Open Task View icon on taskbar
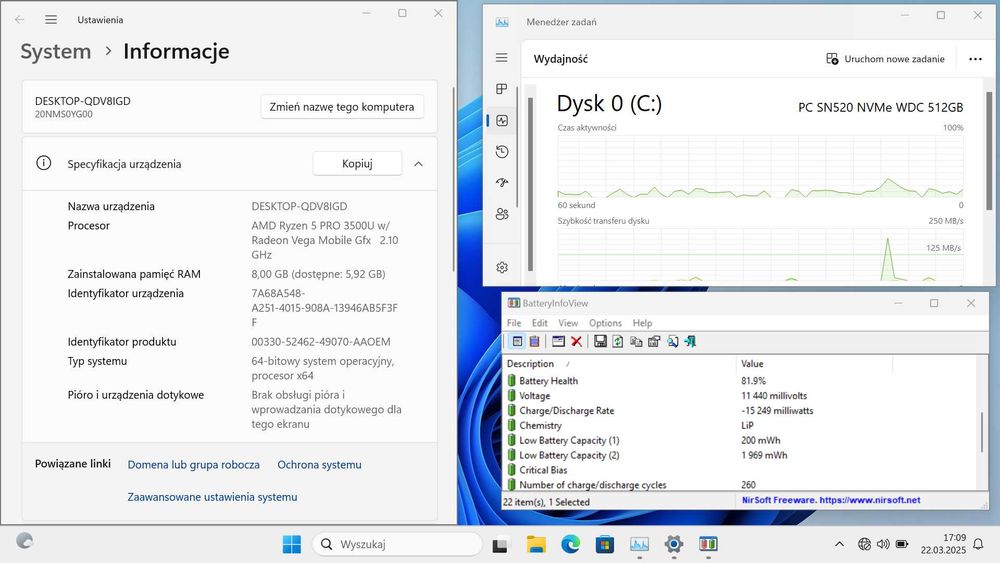Screen dimensions: 1000x563 pyautogui.click(x=500, y=544)
